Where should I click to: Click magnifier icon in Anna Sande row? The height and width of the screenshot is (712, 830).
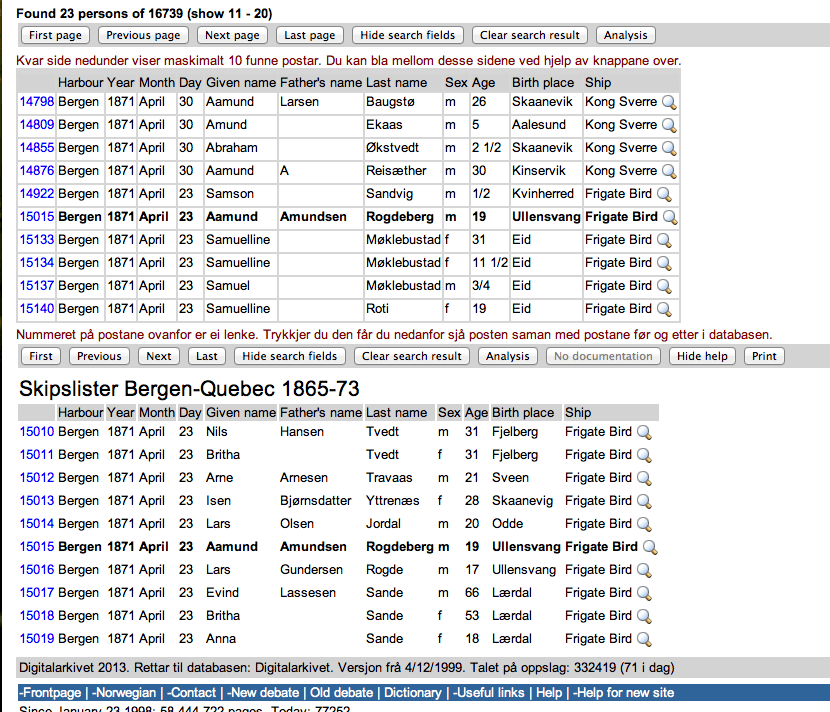coord(645,639)
